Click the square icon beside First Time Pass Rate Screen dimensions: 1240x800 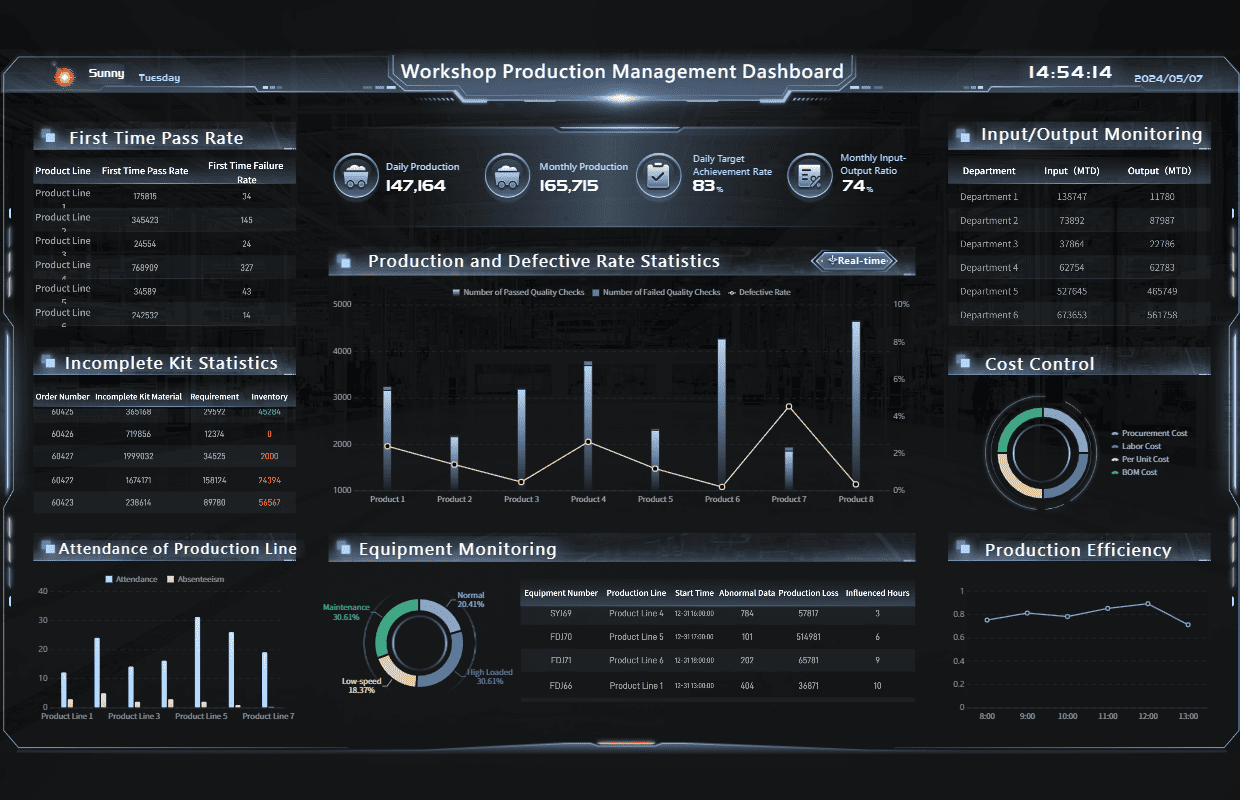point(48,138)
